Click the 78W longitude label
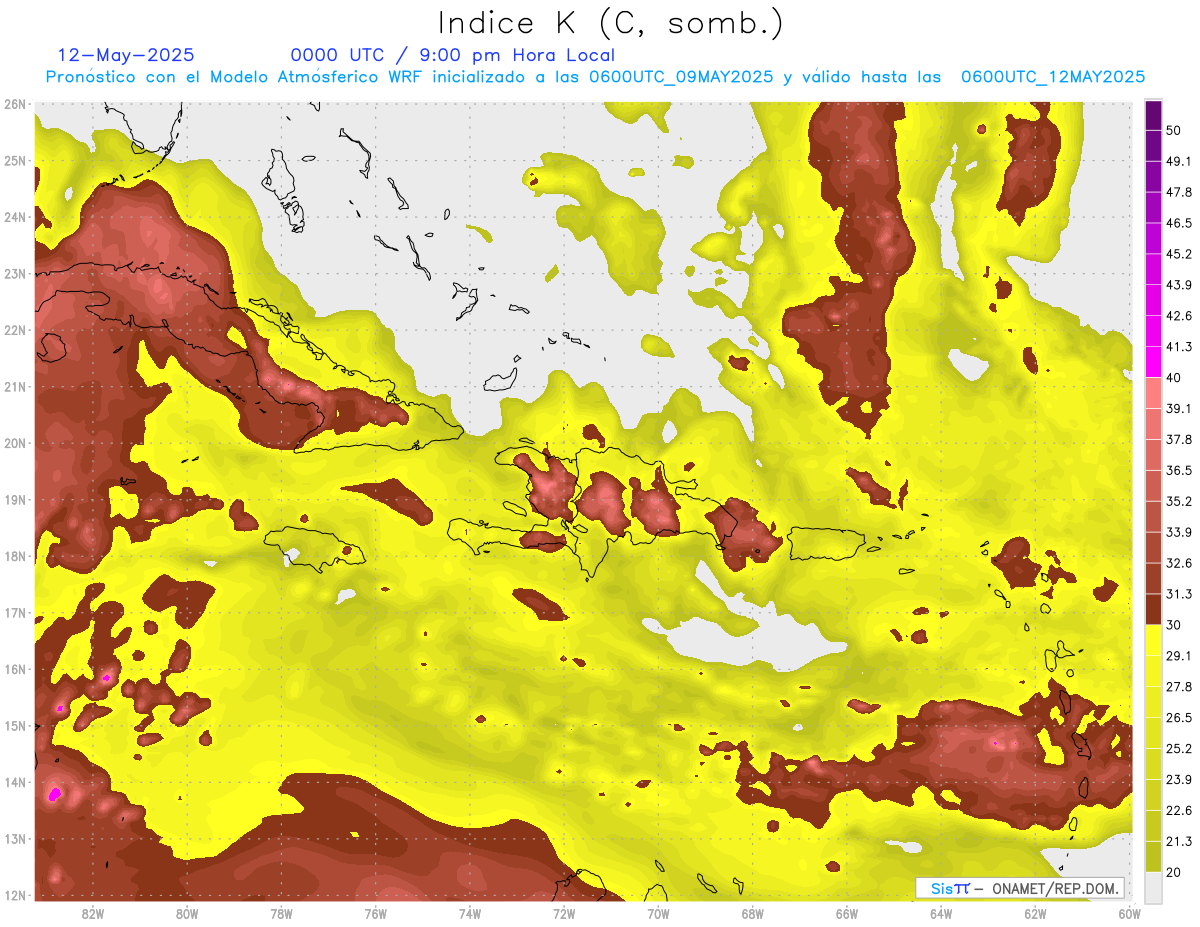 [x=281, y=914]
